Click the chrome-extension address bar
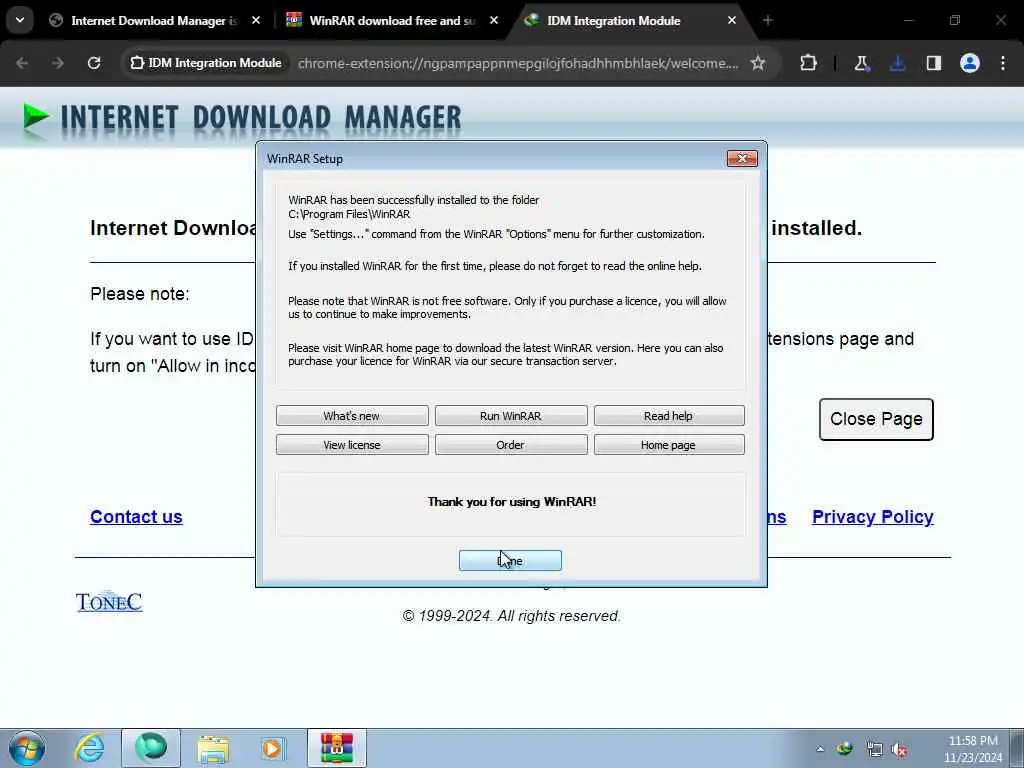 click(518, 63)
